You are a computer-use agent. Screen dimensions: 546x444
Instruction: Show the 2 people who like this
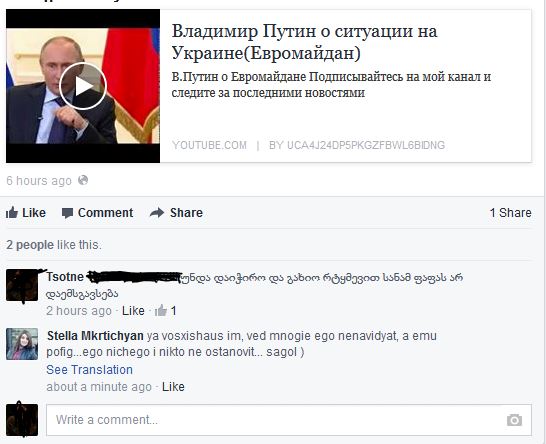[x=30, y=245]
